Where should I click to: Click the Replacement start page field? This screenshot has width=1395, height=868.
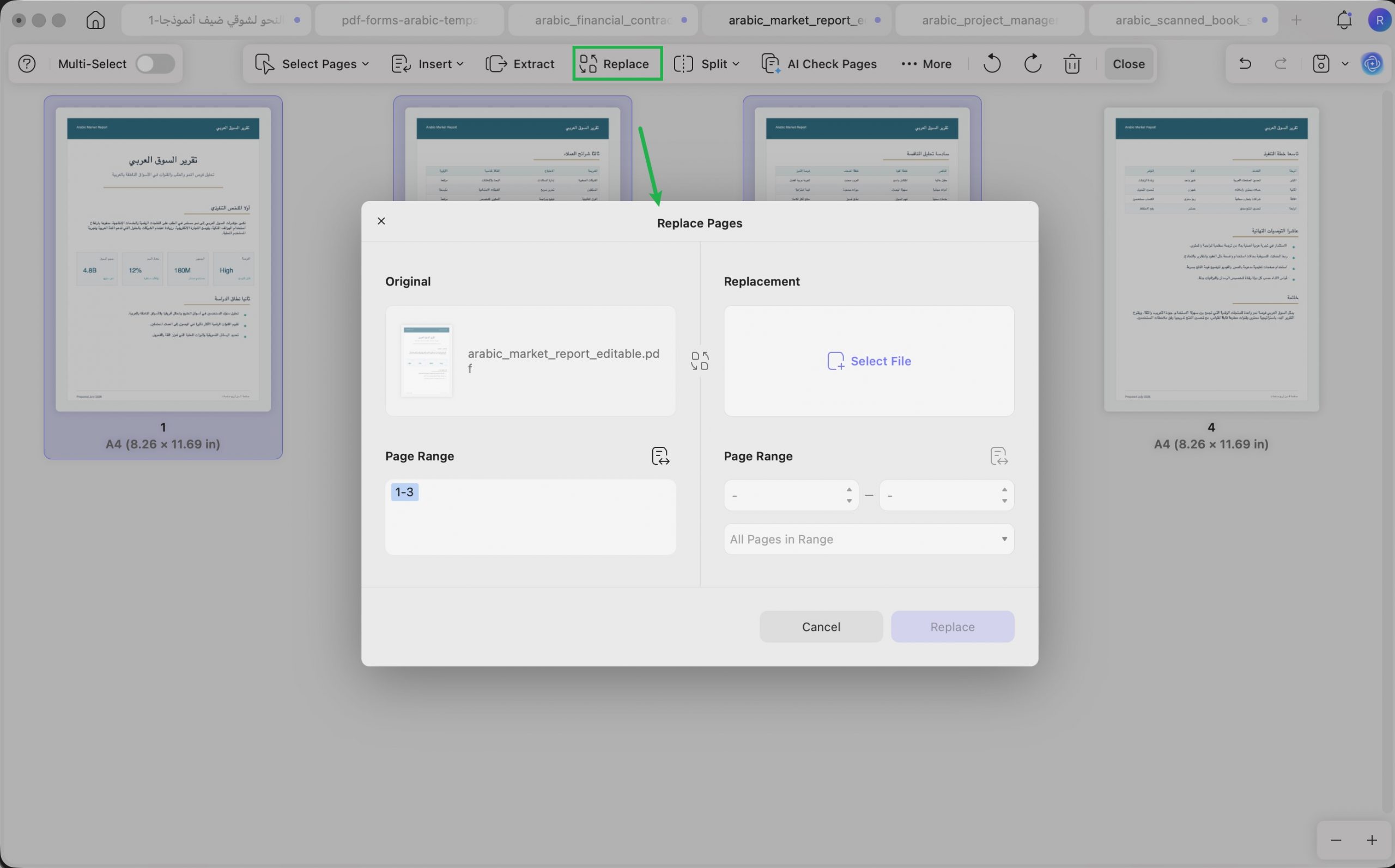coord(791,495)
